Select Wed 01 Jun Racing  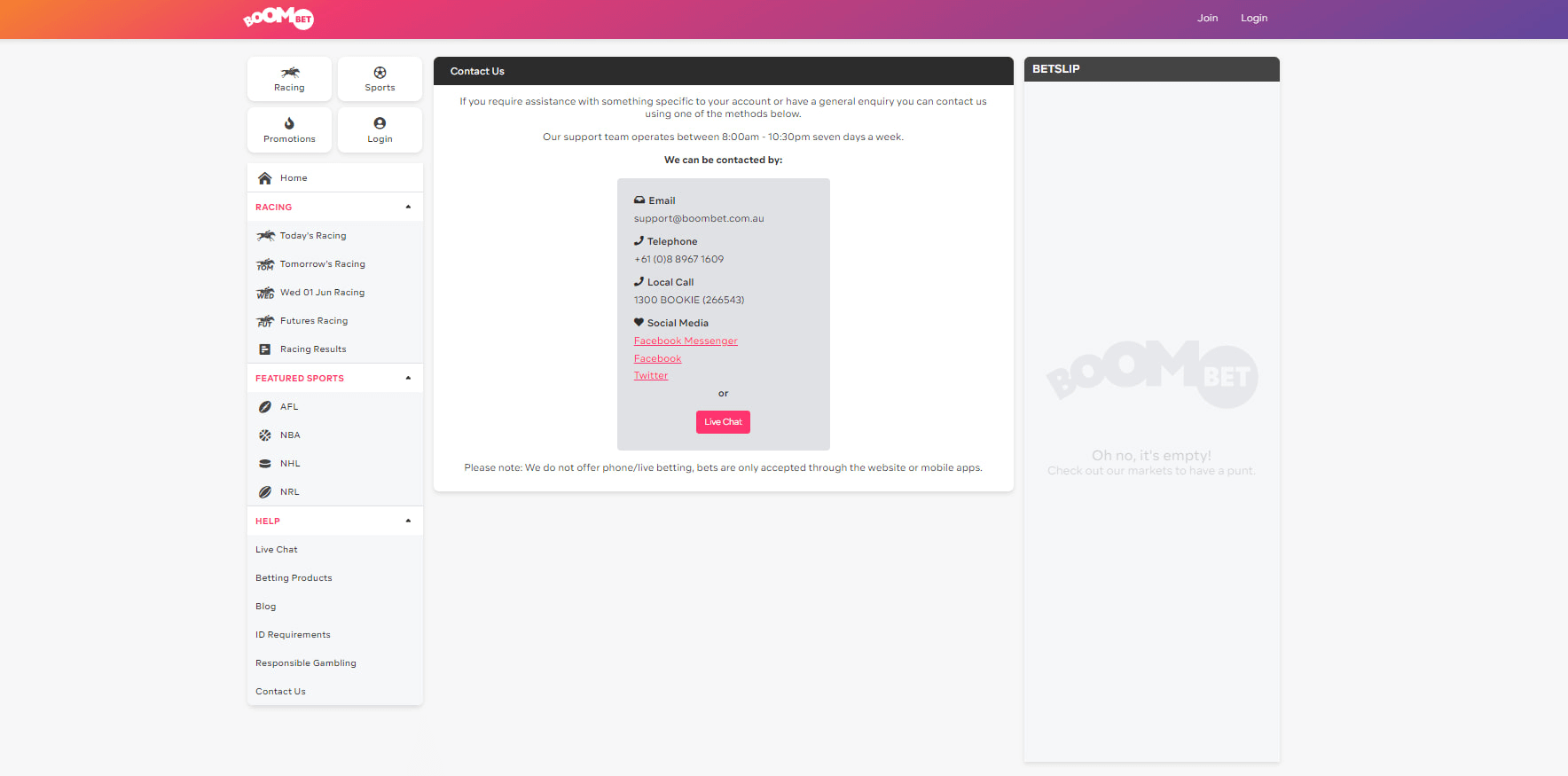tap(335, 293)
